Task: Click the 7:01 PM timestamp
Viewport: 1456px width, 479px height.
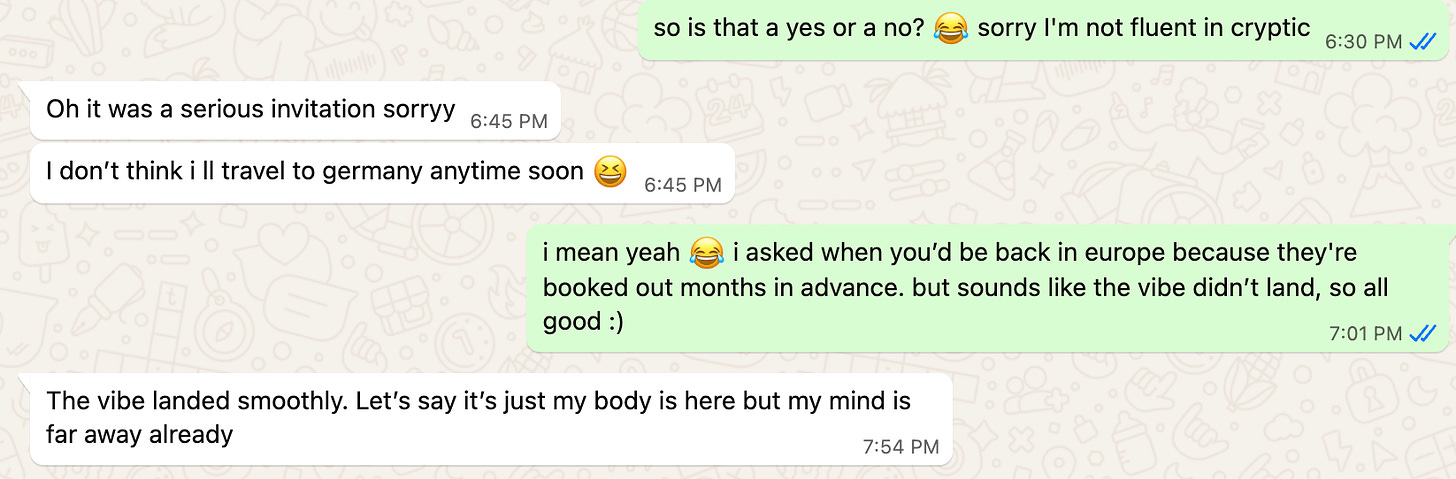Action: click(1365, 335)
